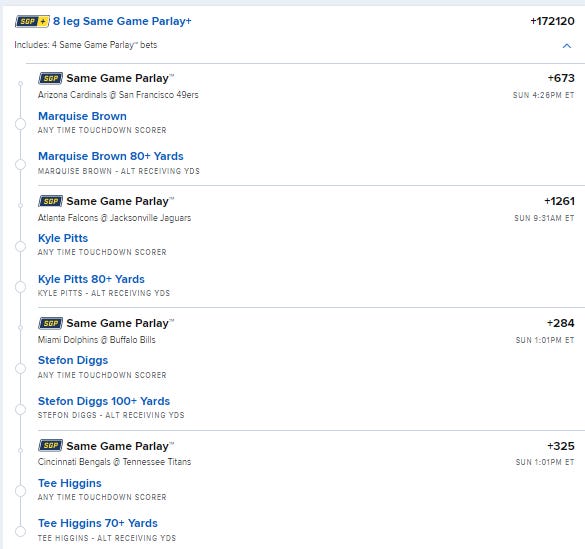Click 'STEFON DIGGS - ALT RECEIVING YDS' label
Screen dimensions: 585x549
pyautogui.click(x=111, y=415)
